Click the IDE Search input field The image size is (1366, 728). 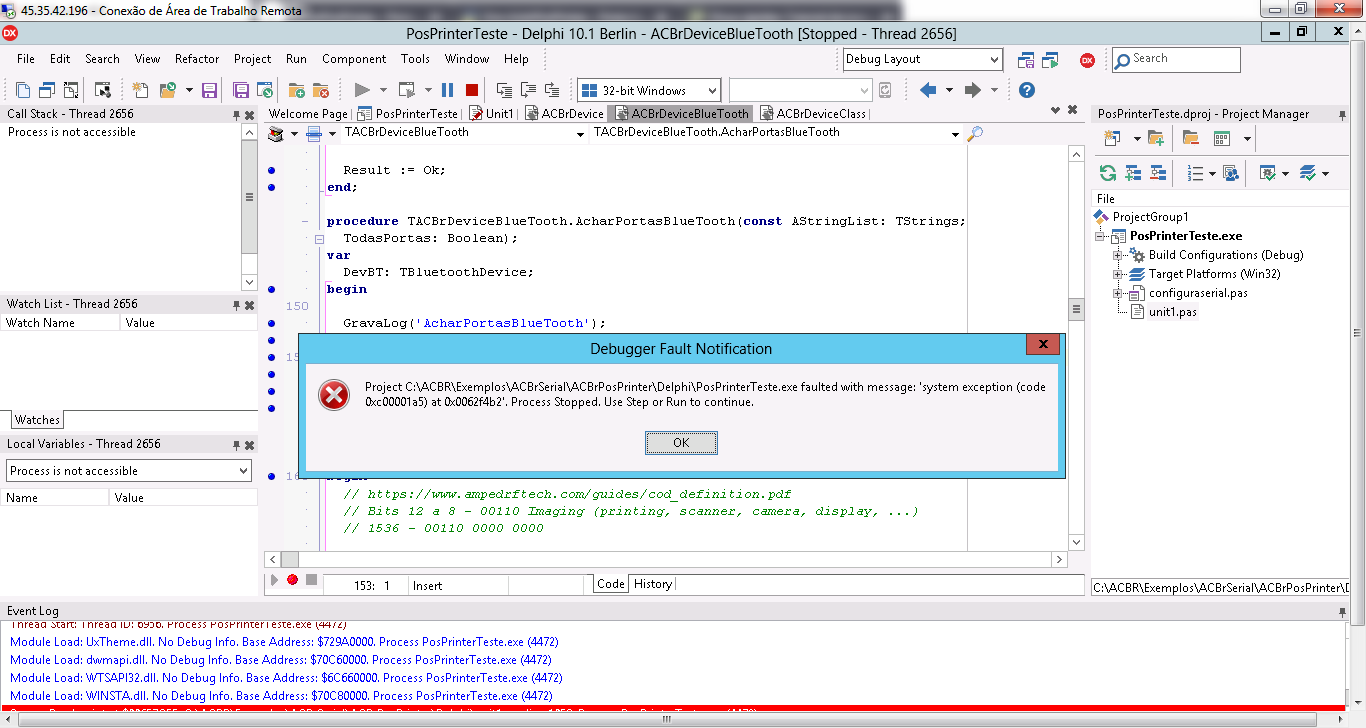click(x=1177, y=60)
